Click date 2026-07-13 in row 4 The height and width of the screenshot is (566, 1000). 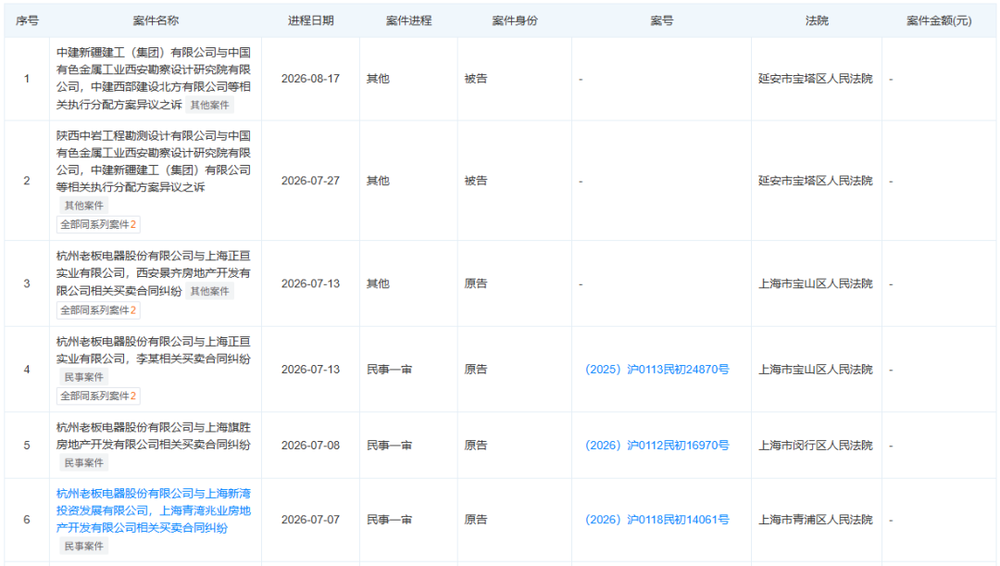pos(311,369)
